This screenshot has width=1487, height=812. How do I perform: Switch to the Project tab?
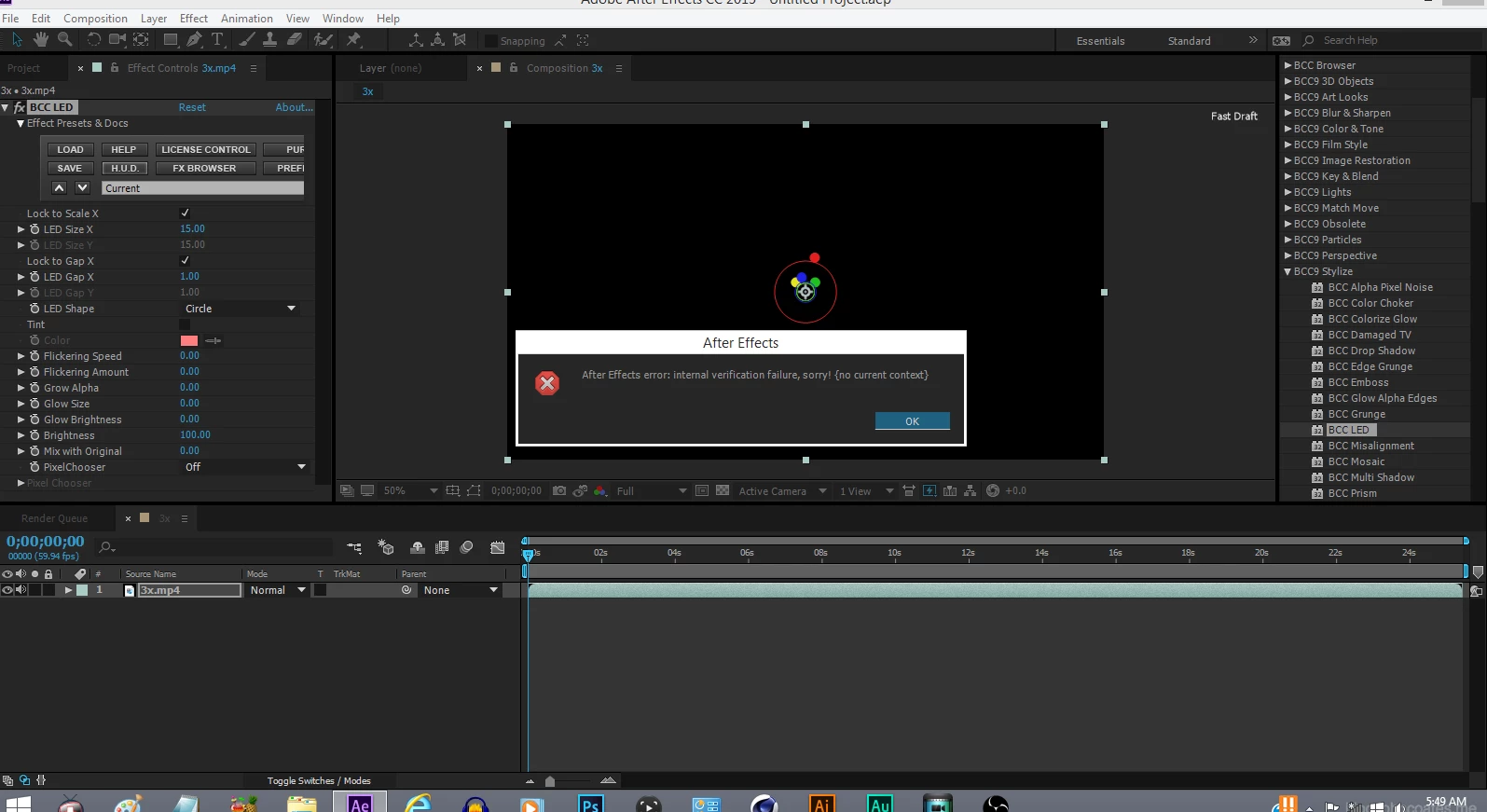pyautogui.click(x=23, y=68)
